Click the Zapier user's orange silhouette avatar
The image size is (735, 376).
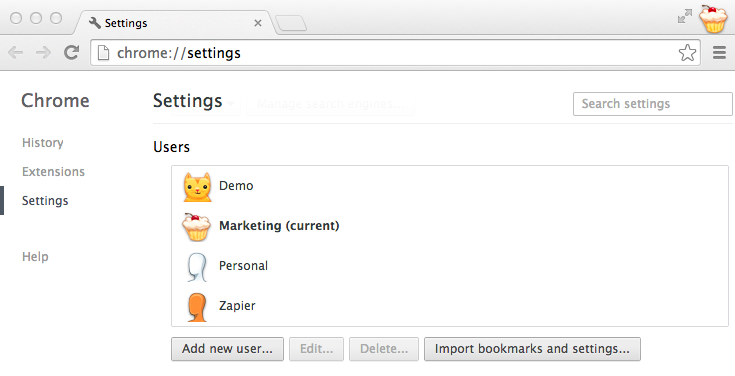(197, 308)
